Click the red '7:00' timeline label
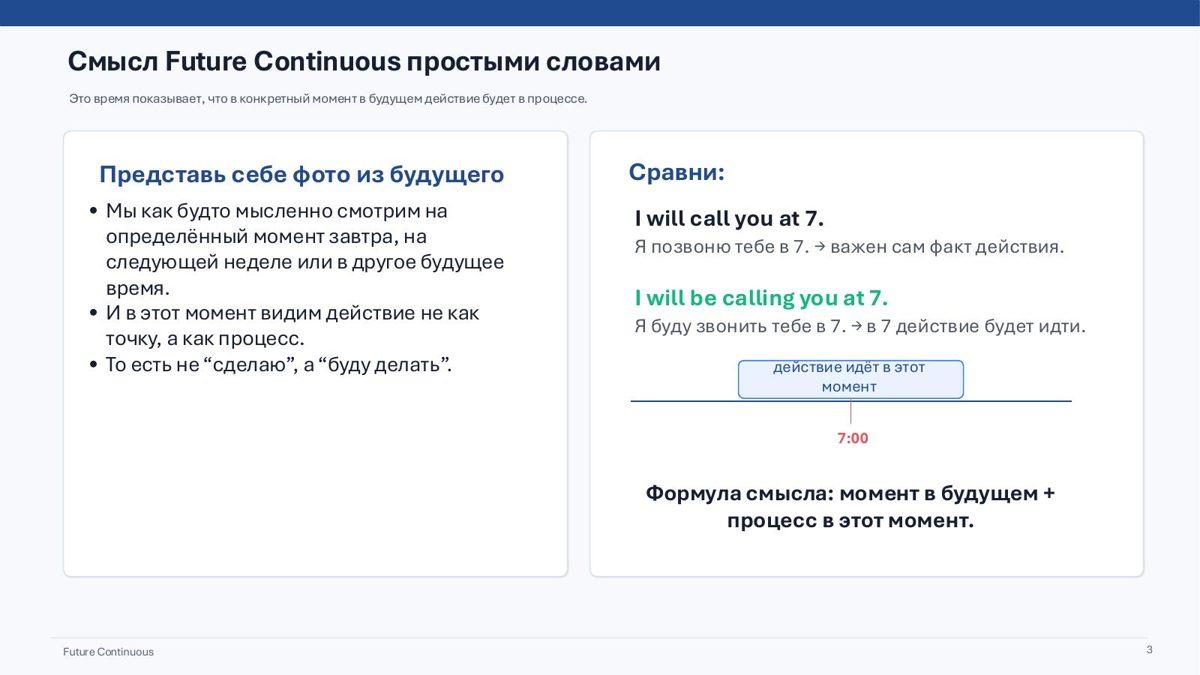Screen dimensions: 1200x675 point(853,438)
